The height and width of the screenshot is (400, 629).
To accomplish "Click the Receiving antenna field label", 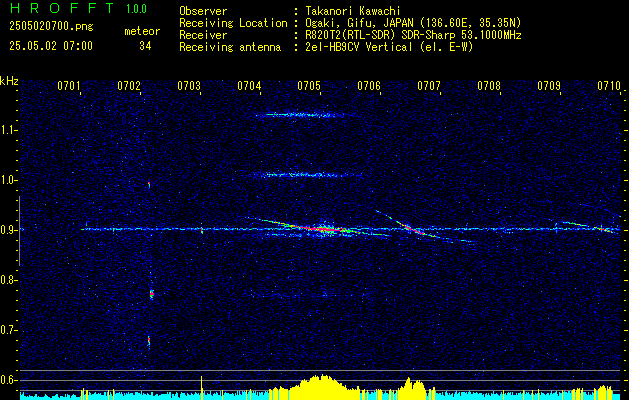I will (230, 47).
